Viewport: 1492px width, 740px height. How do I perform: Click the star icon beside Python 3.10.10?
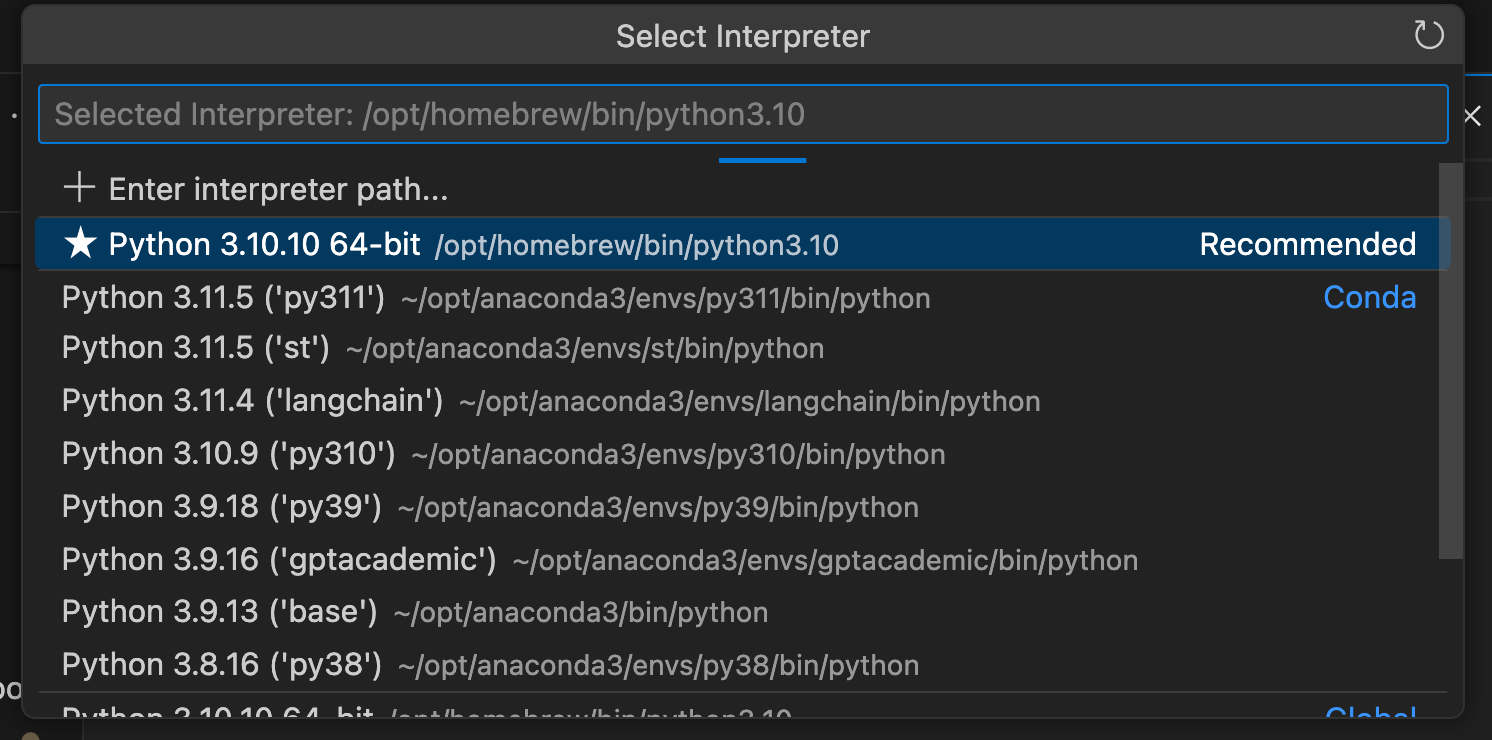click(79, 244)
